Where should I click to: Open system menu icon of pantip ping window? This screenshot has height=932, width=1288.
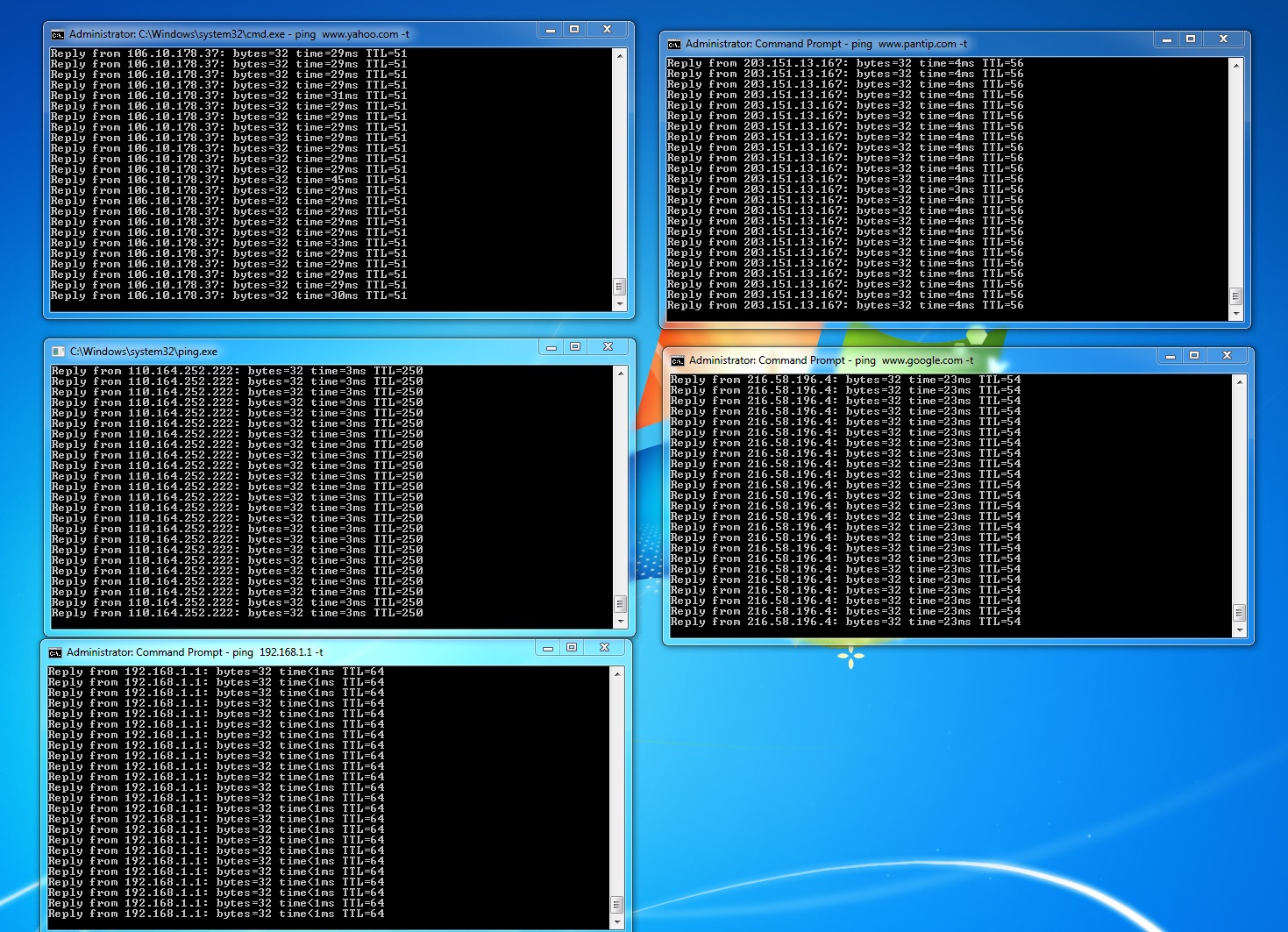[x=674, y=45]
